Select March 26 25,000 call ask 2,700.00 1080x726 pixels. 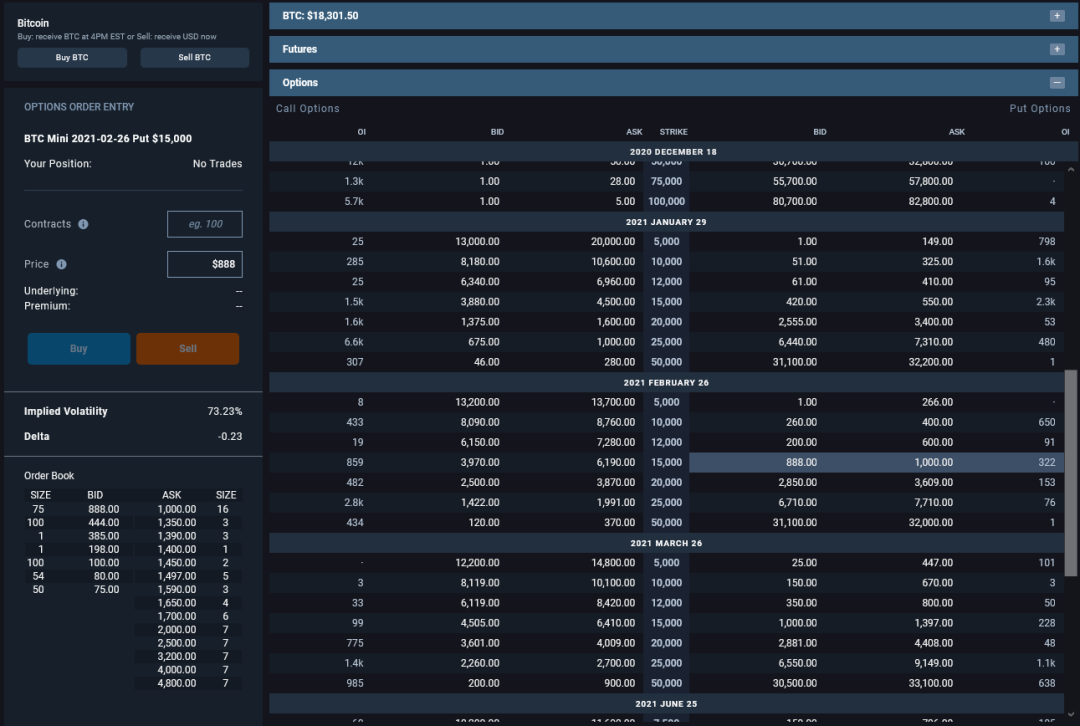click(x=615, y=663)
